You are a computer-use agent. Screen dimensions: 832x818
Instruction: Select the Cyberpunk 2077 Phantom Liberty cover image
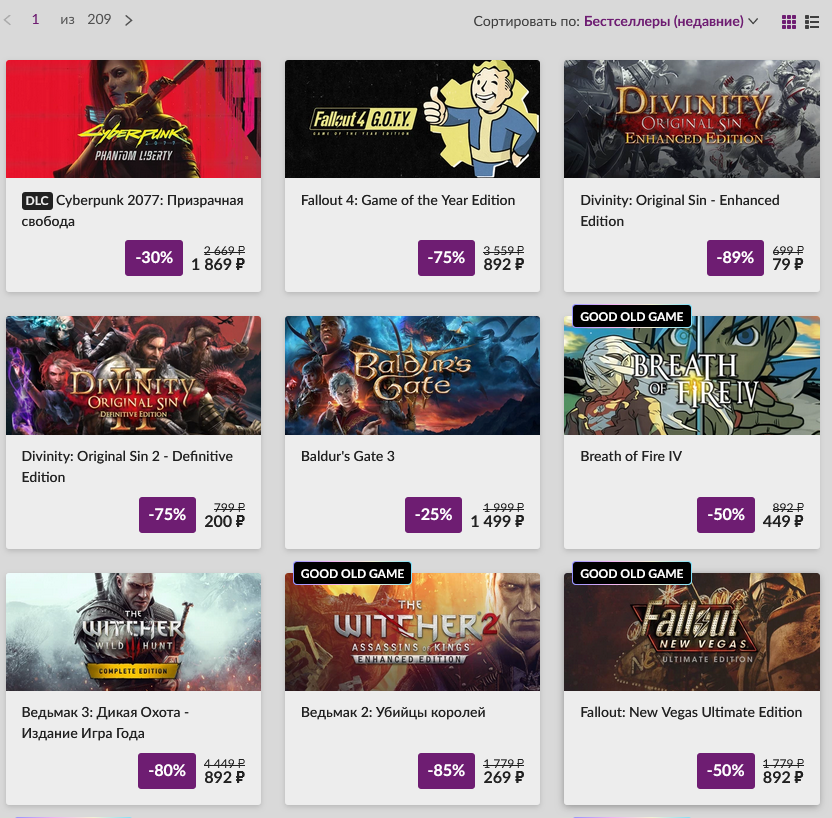click(133, 119)
